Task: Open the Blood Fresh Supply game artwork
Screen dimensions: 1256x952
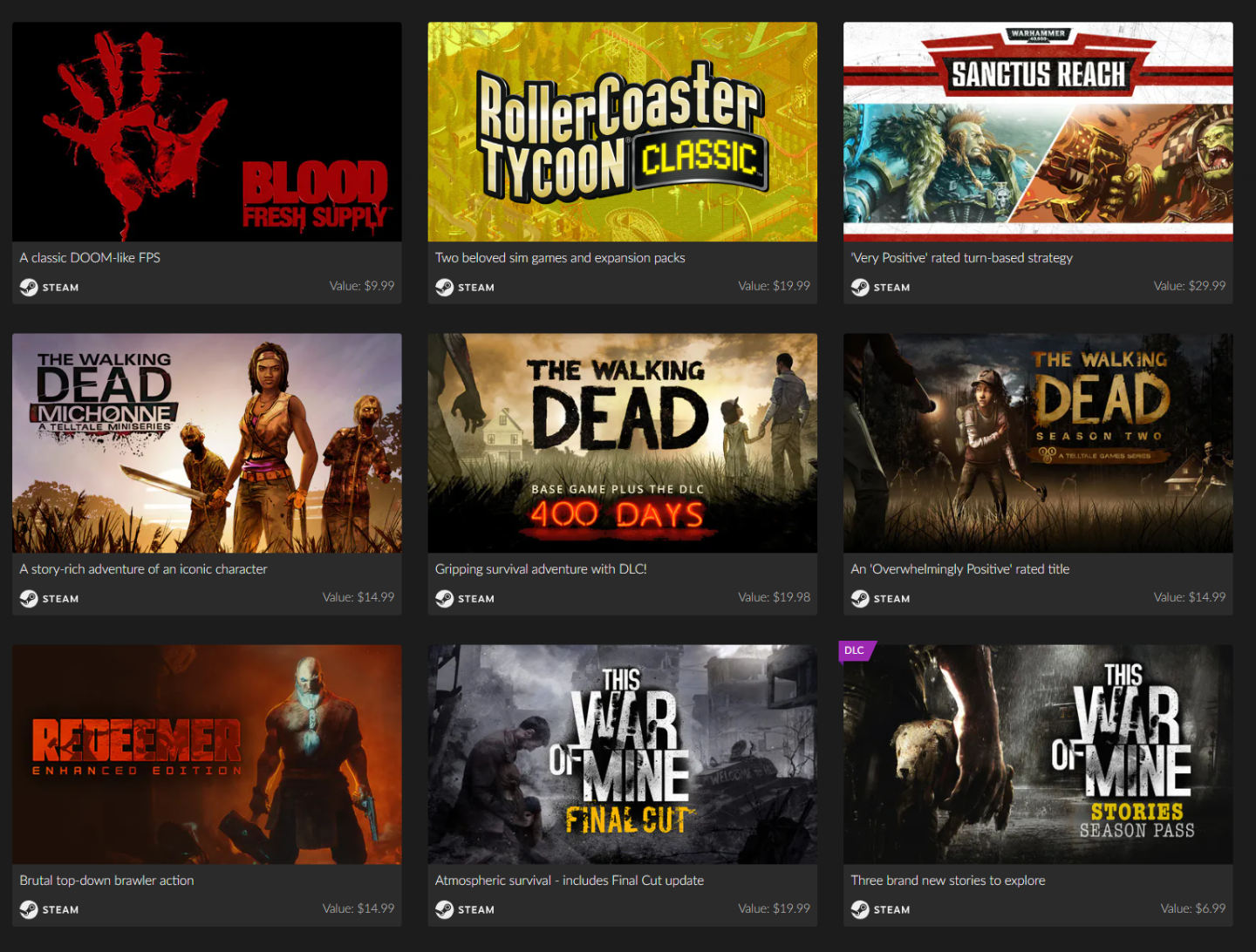Action: (207, 132)
